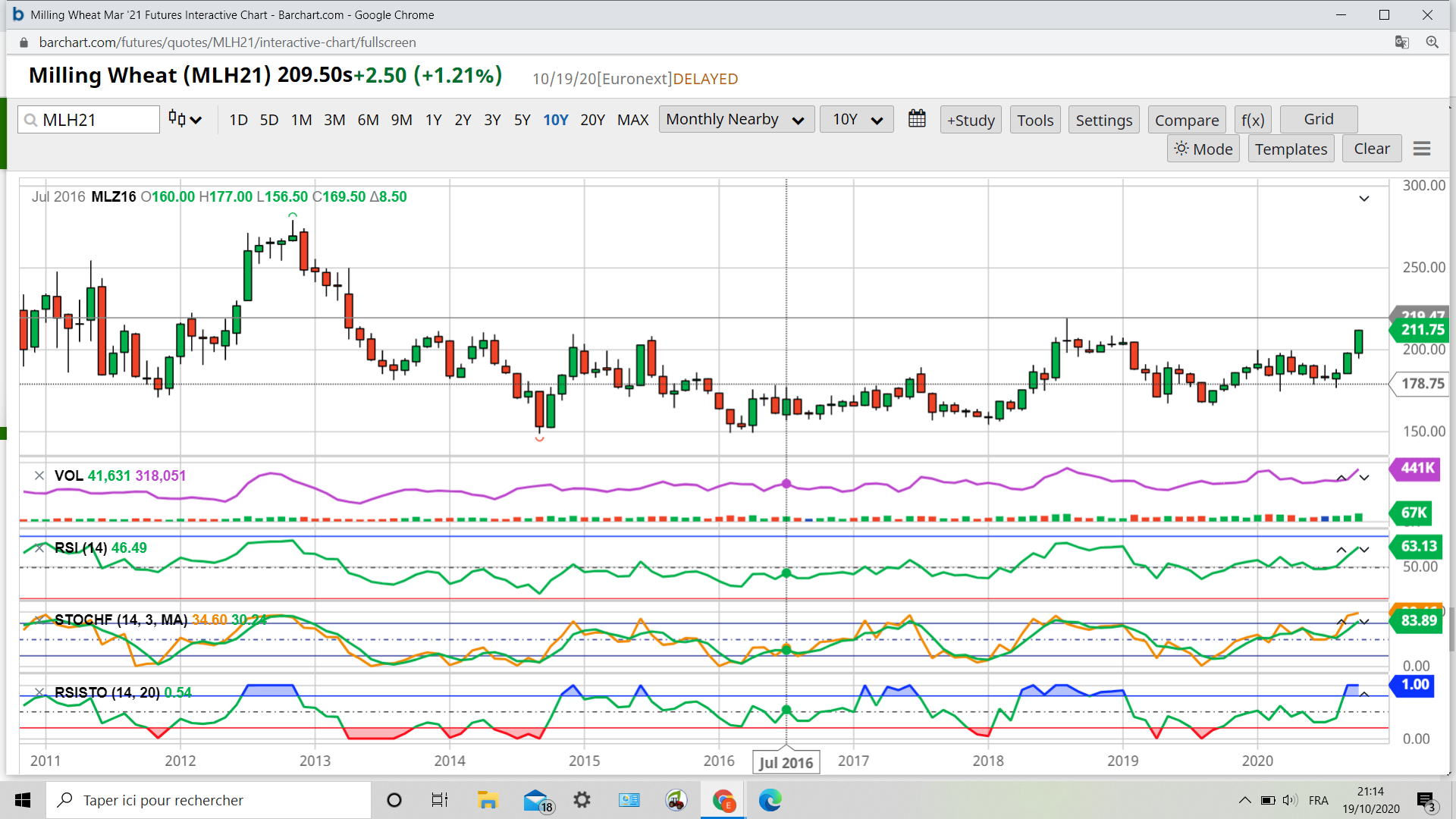Viewport: 1456px width, 819px height.
Task: Open the 10Y period dropdown
Action: (x=857, y=120)
